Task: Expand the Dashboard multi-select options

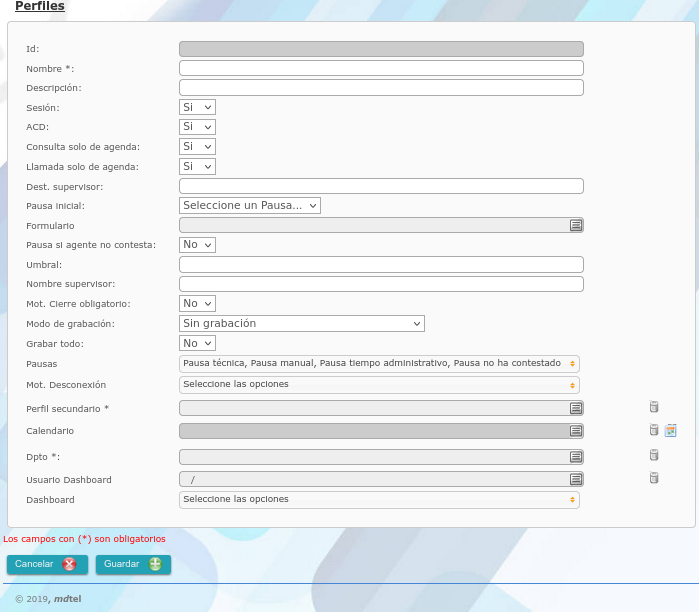Action: pyautogui.click(x=379, y=500)
